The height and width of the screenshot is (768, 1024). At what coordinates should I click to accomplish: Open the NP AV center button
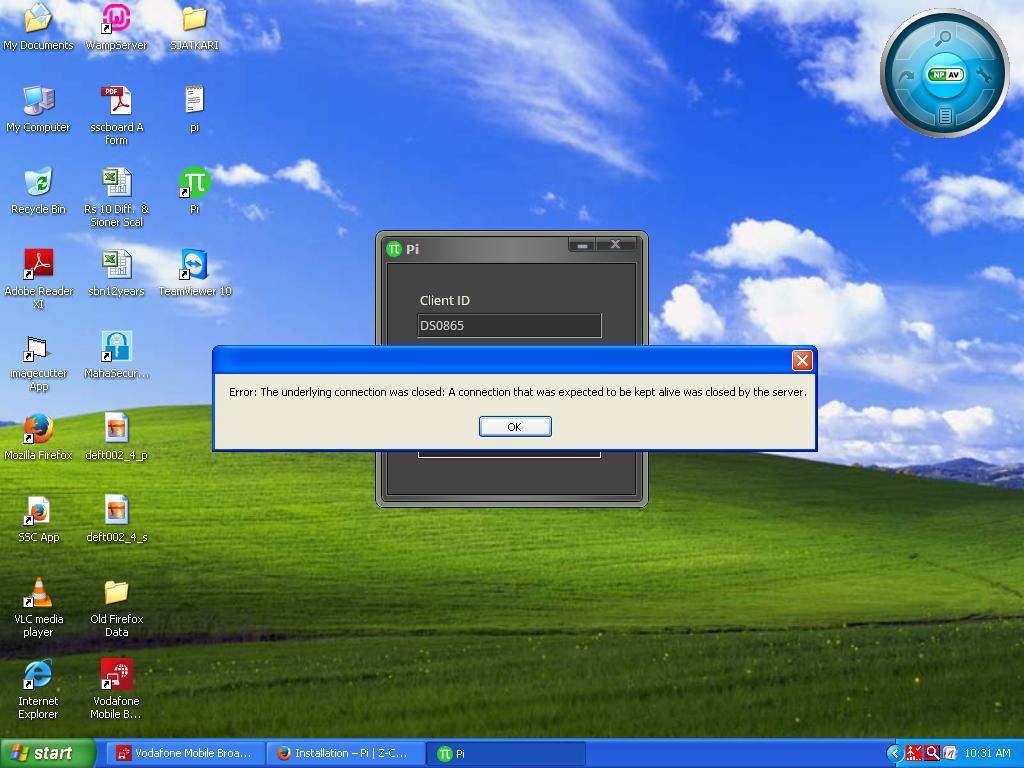click(945, 74)
